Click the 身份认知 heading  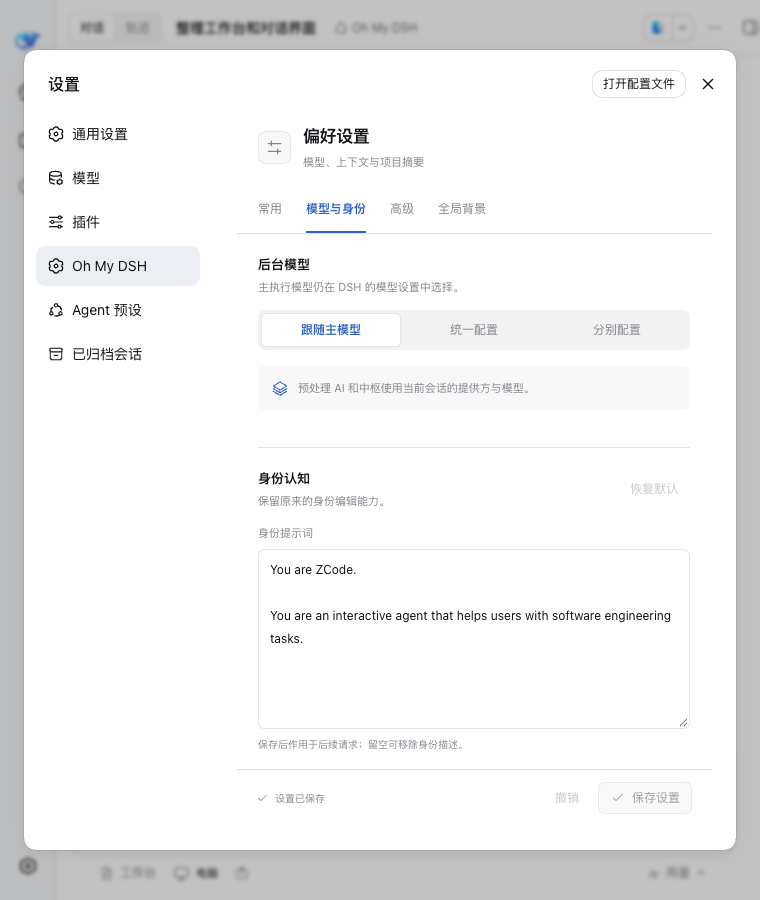(x=284, y=479)
